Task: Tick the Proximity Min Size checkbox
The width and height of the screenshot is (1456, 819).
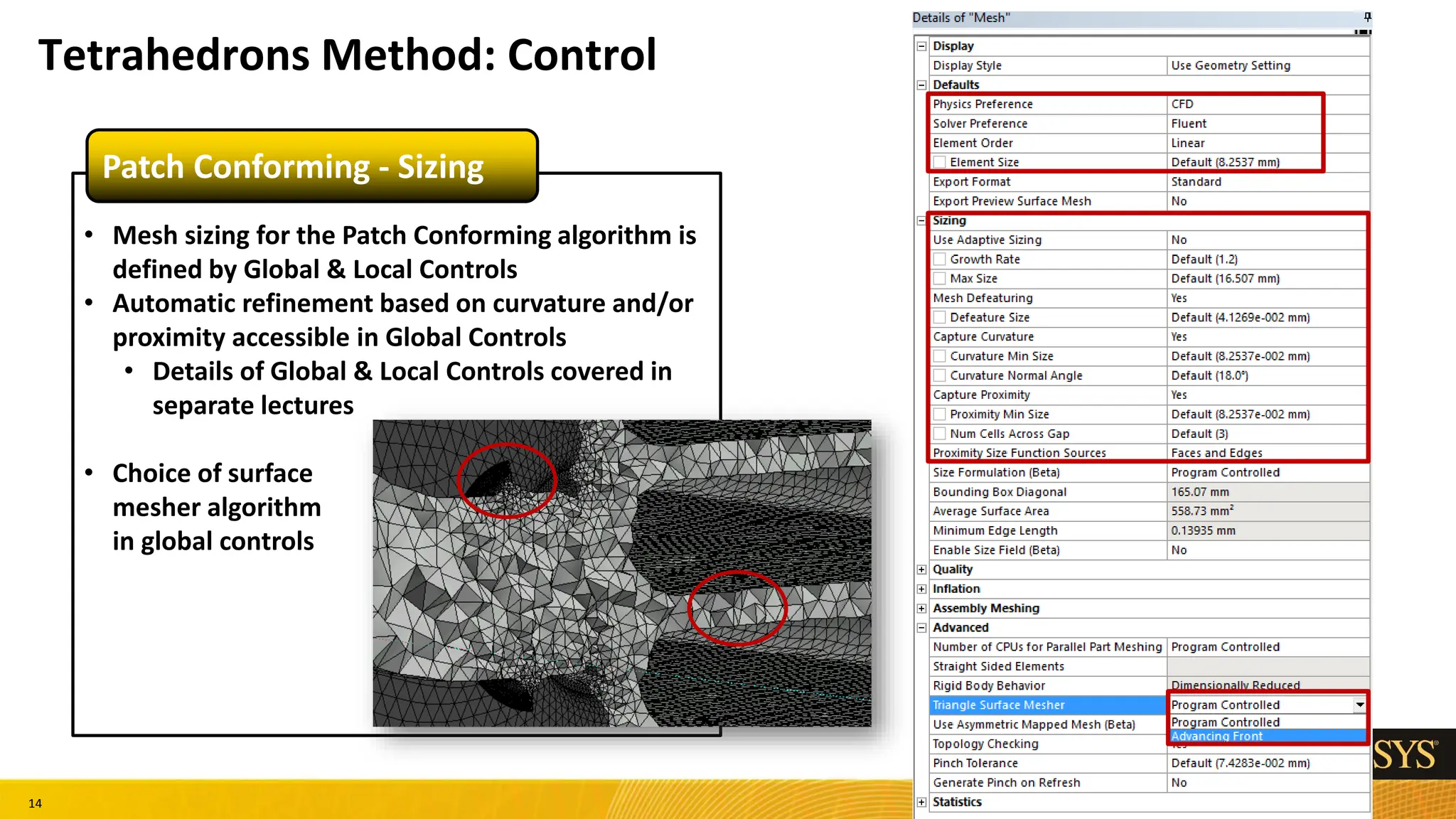Action: click(940, 414)
